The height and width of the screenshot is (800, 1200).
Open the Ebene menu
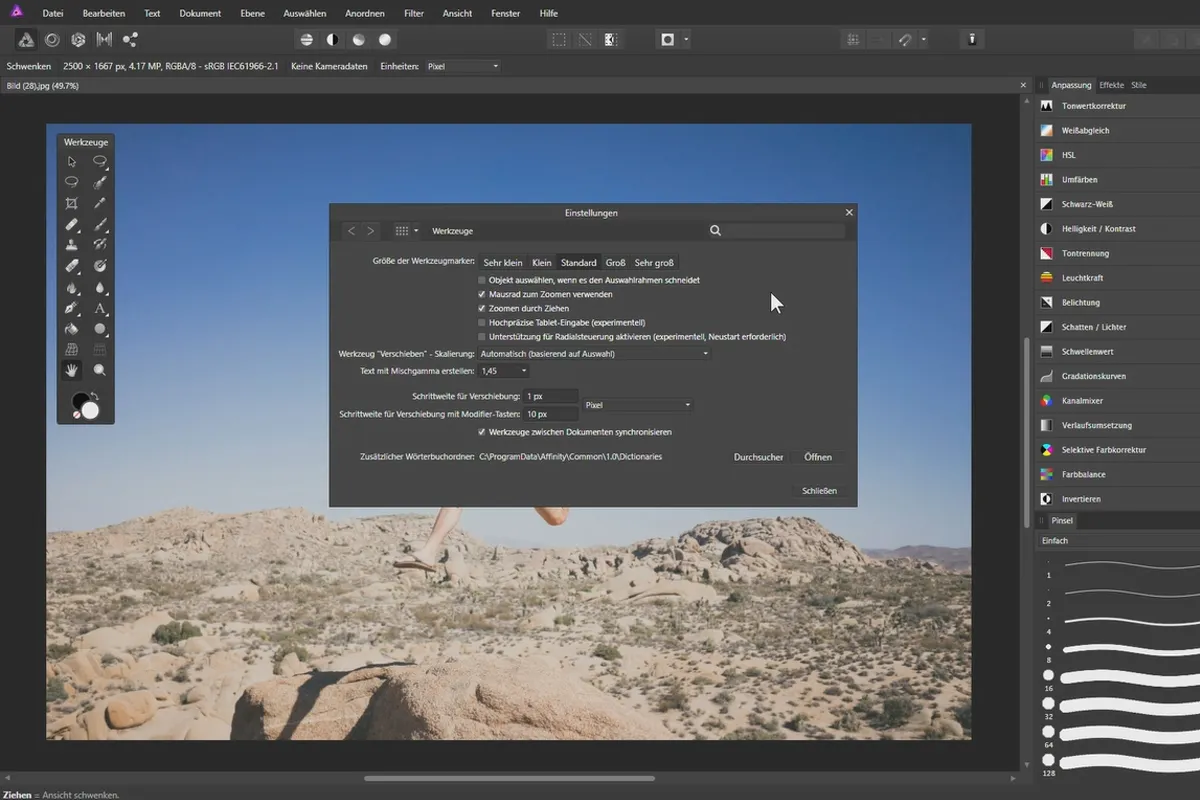(x=254, y=13)
